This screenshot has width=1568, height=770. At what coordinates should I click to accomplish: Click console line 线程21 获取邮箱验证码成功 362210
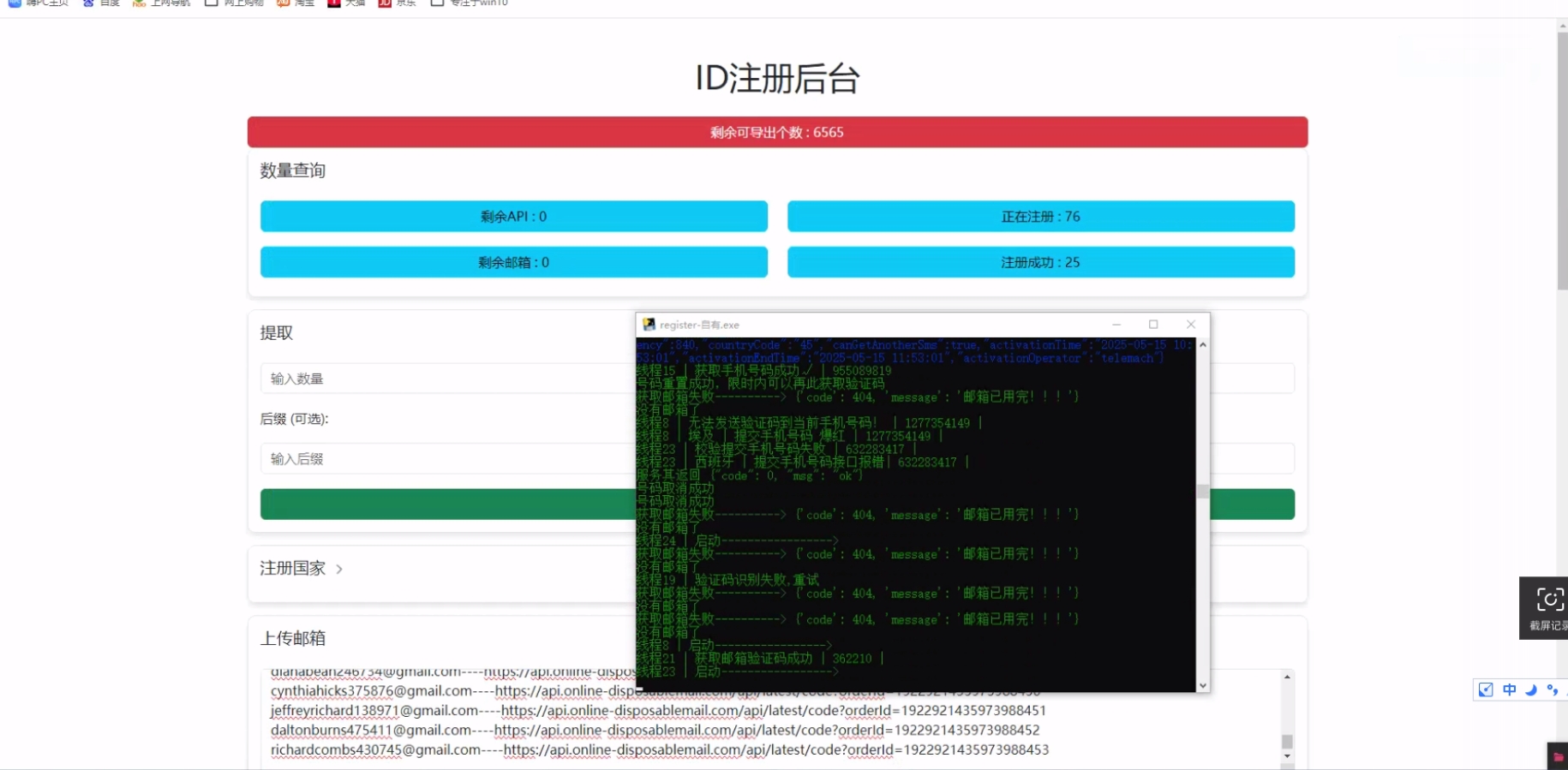pyautogui.click(x=761, y=658)
